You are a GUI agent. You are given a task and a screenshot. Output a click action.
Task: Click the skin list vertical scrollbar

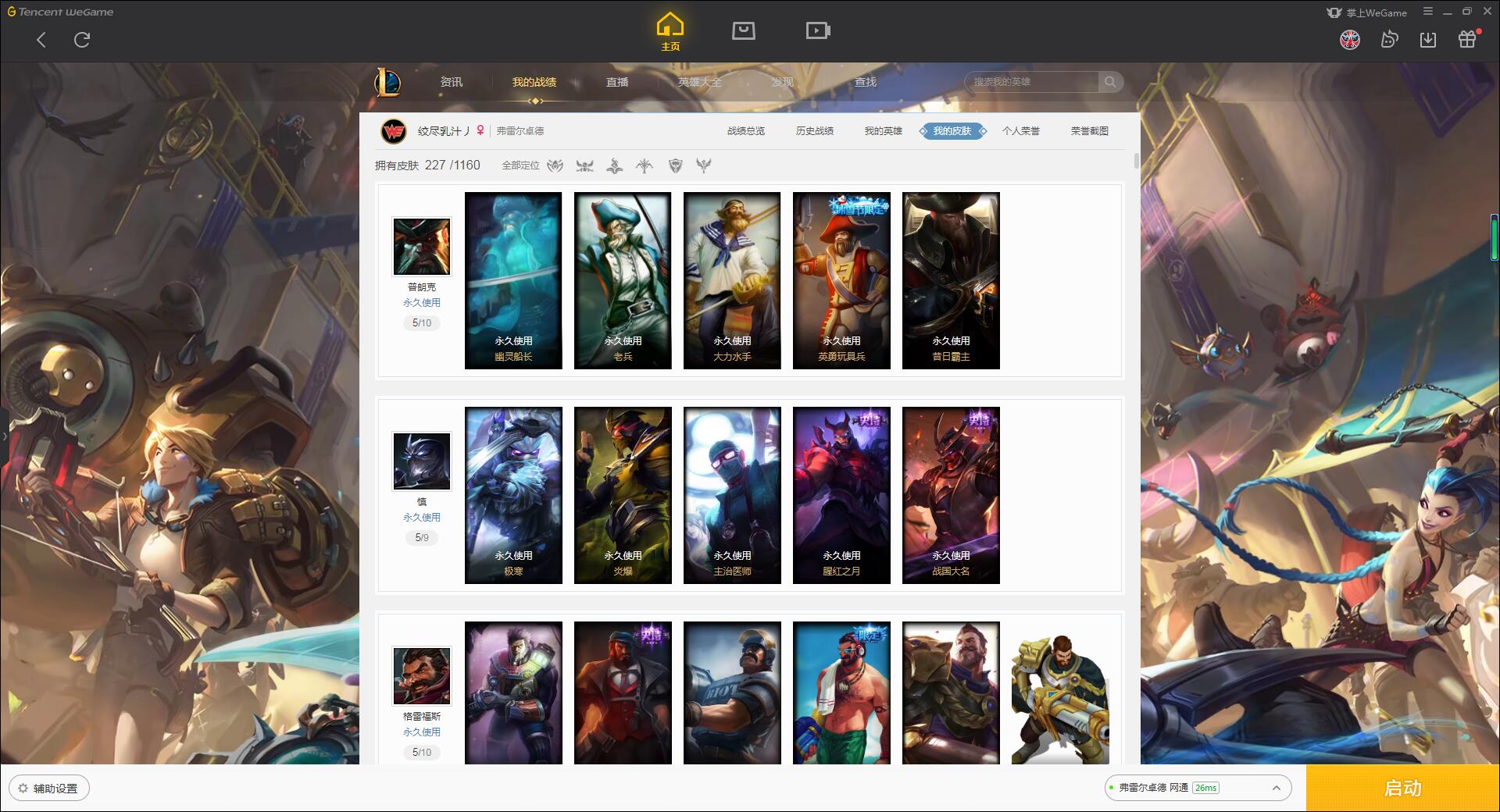(1136, 161)
